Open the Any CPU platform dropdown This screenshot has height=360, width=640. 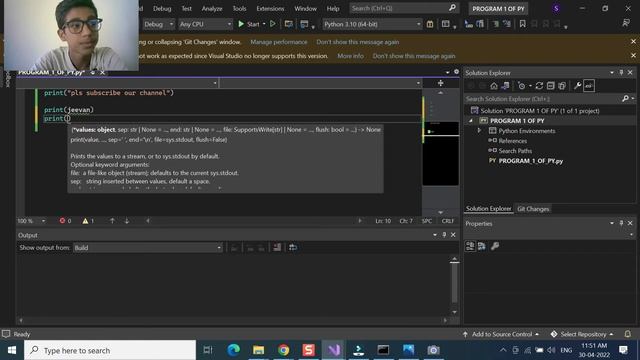click(x=205, y=24)
